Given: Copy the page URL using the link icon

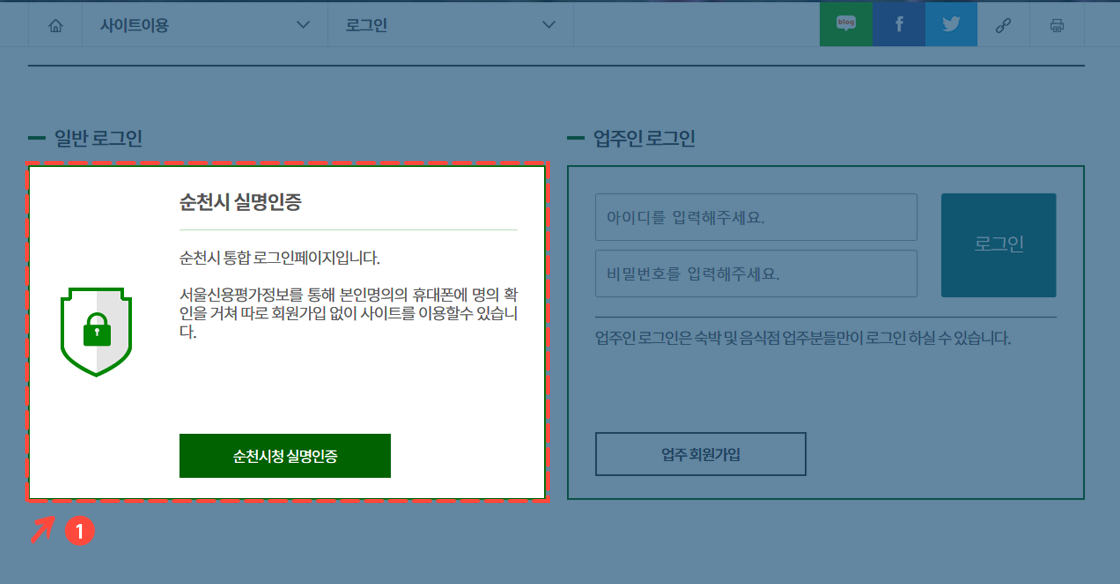Looking at the screenshot, I should [1003, 22].
